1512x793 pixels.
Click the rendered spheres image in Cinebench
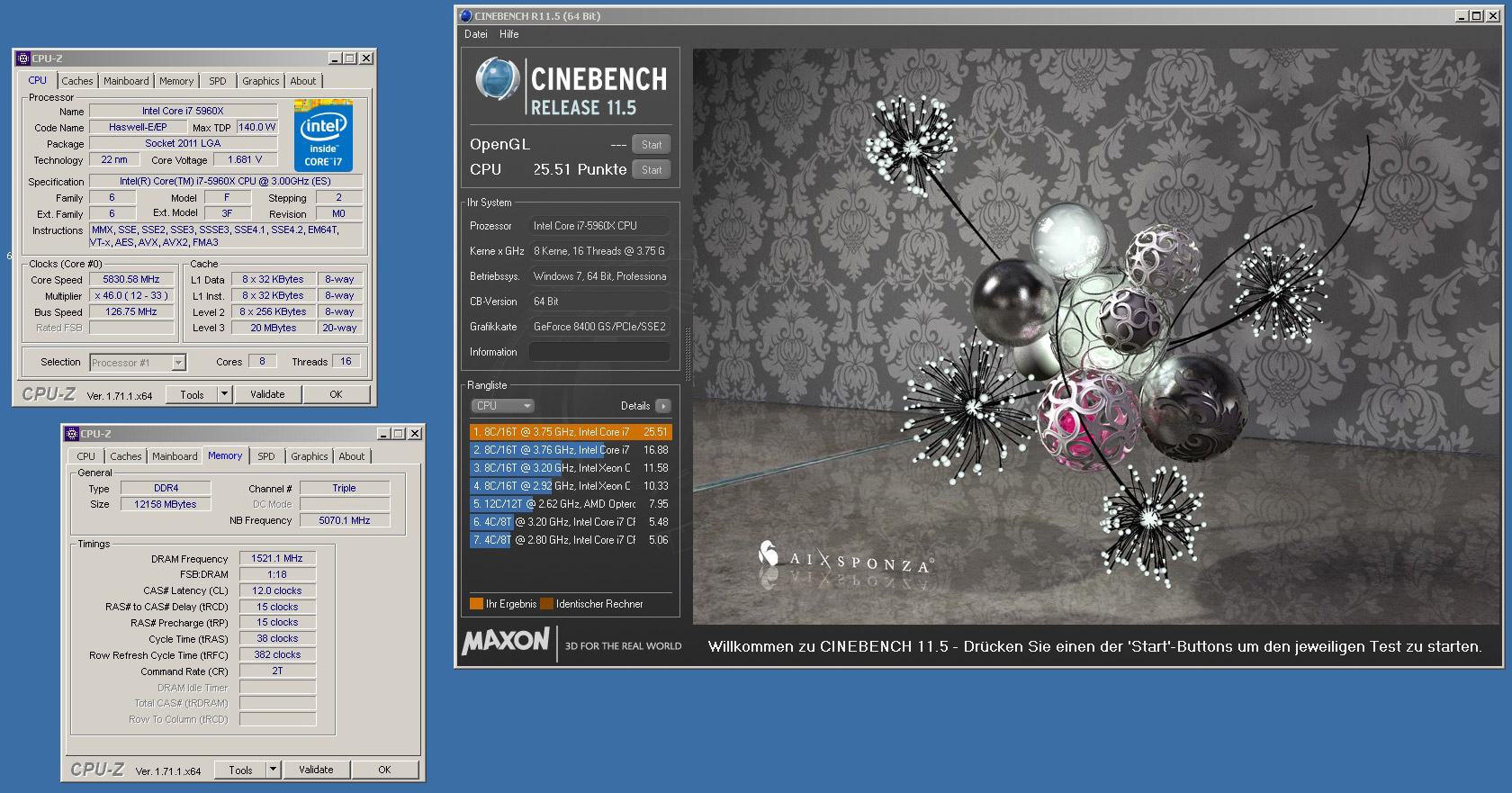pyautogui.click(x=1097, y=337)
